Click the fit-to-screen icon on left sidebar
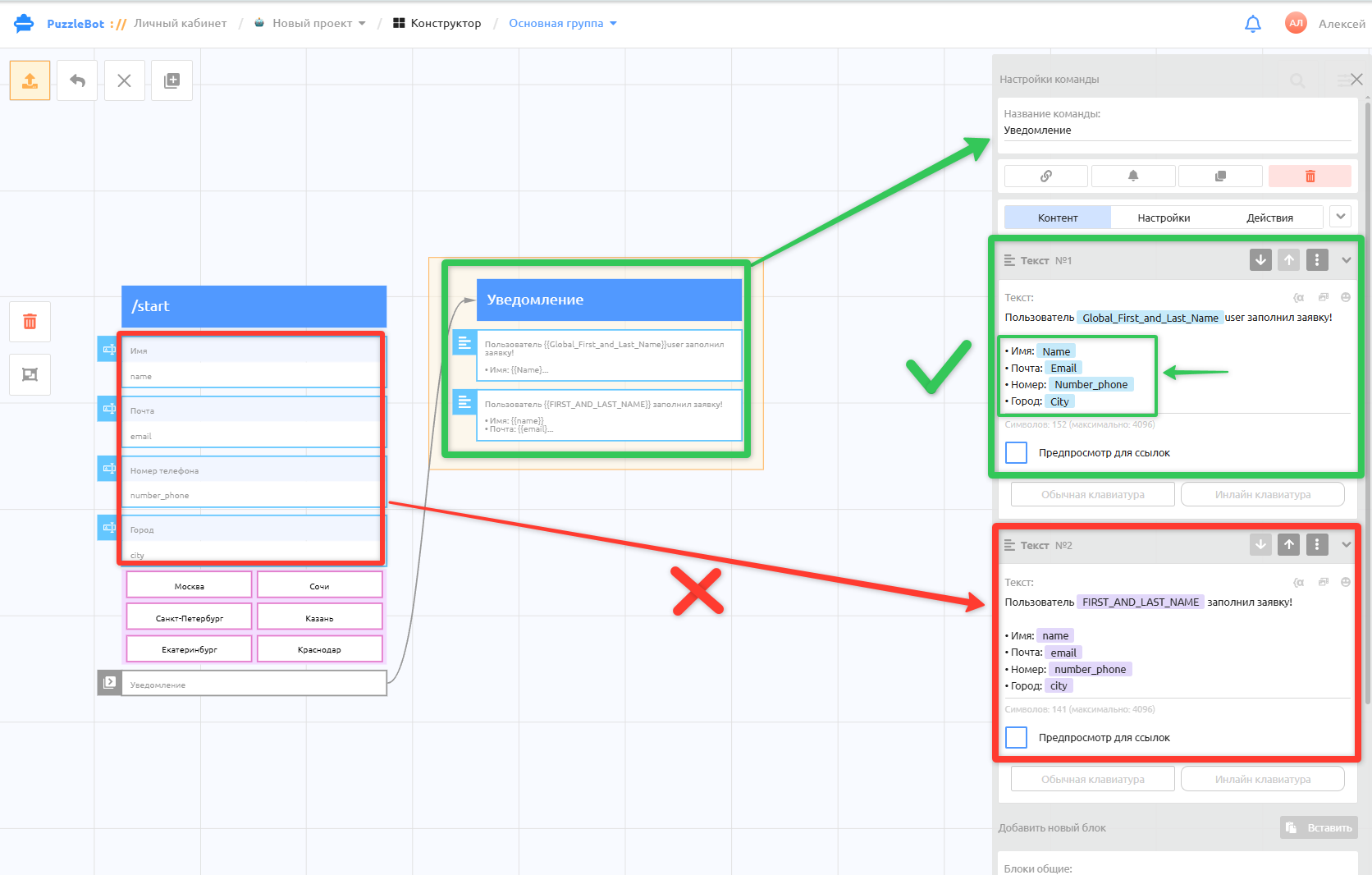This screenshot has width=1372, height=875. click(x=30, y=374)
